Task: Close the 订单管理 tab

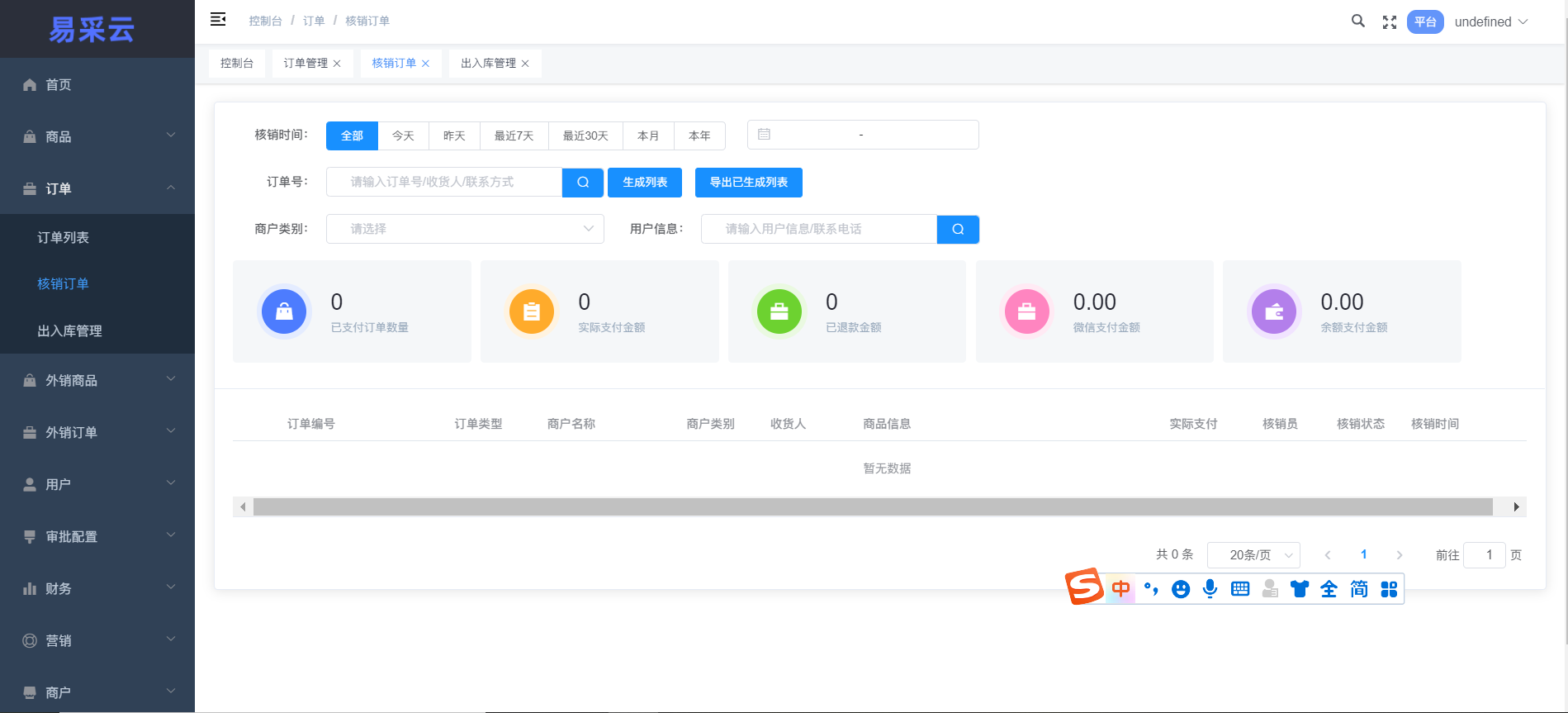Action: (337, 64)
